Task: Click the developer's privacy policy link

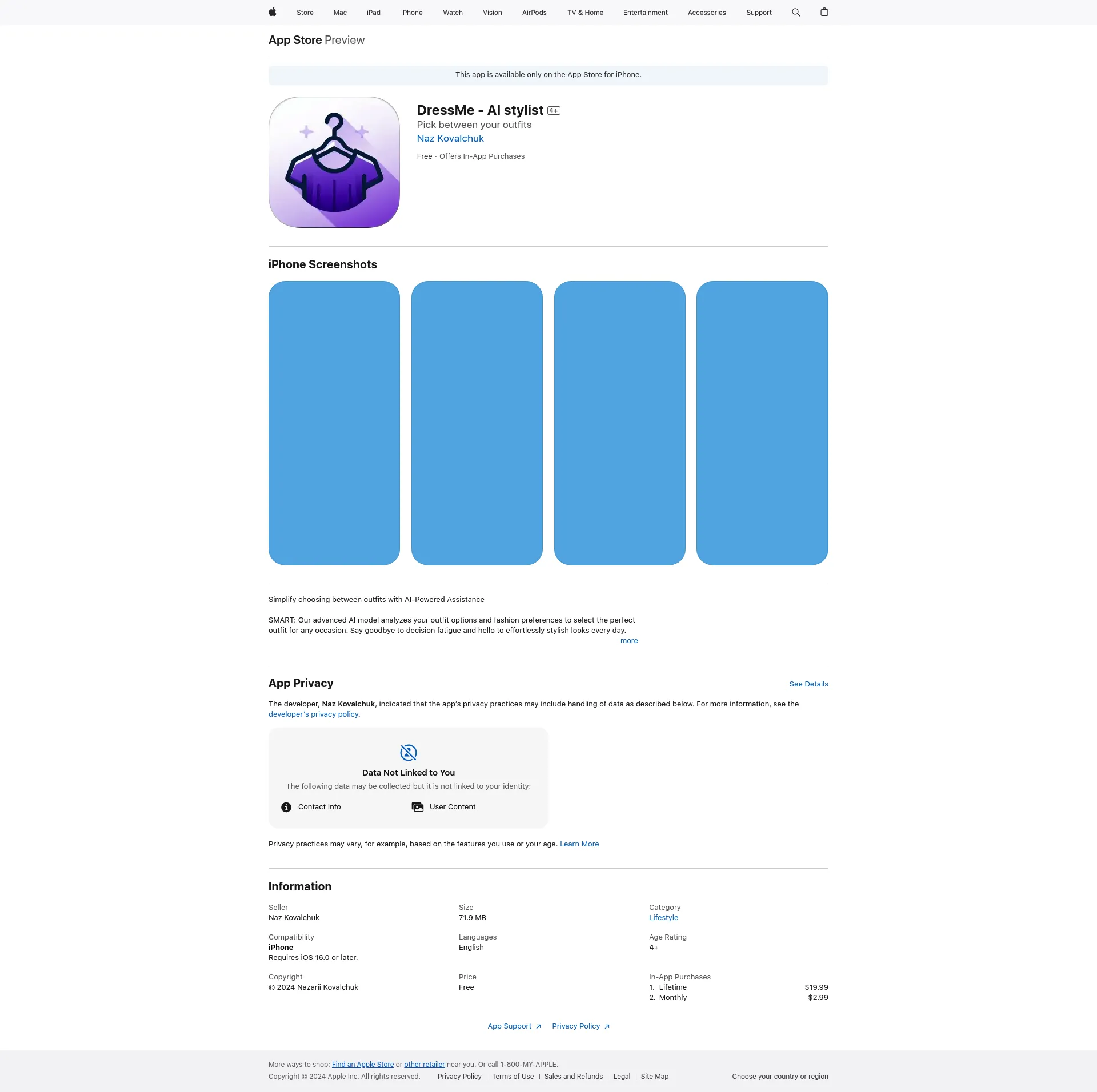Action: pyautogui.click(x=312, y=714)
